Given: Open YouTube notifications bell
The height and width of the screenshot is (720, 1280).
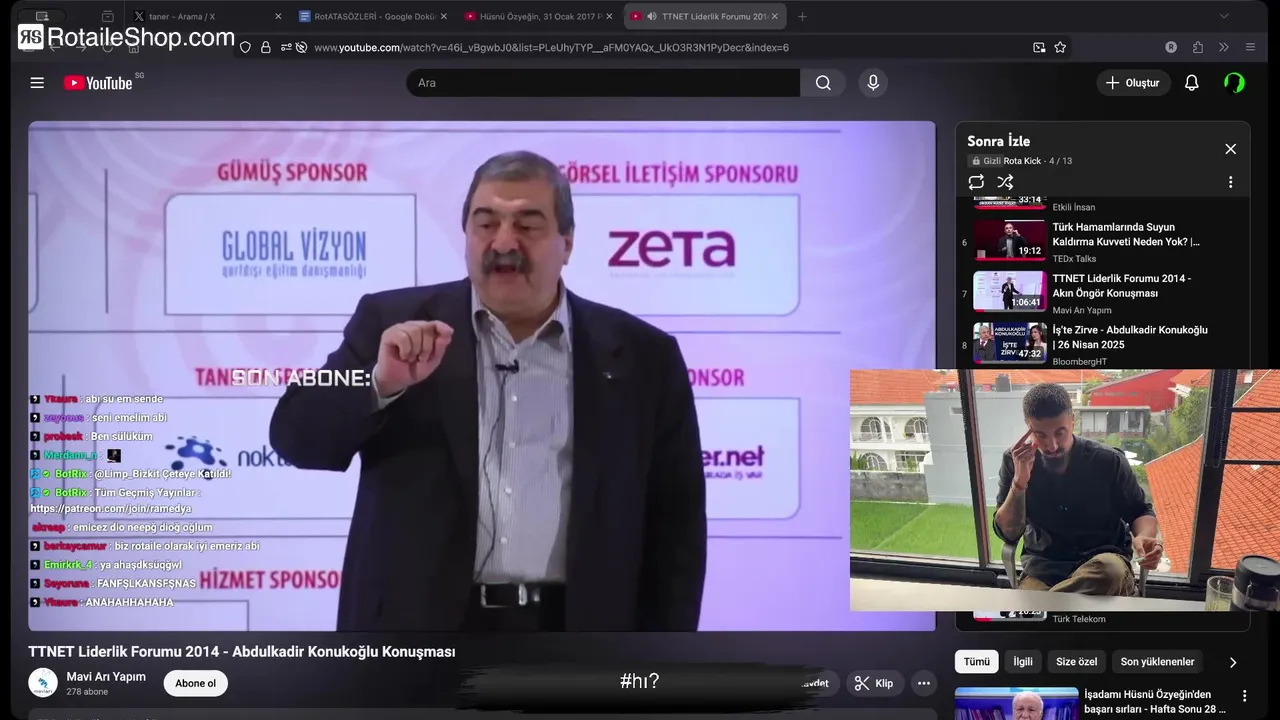Looking at the screenshot, I should (1191, 83).
